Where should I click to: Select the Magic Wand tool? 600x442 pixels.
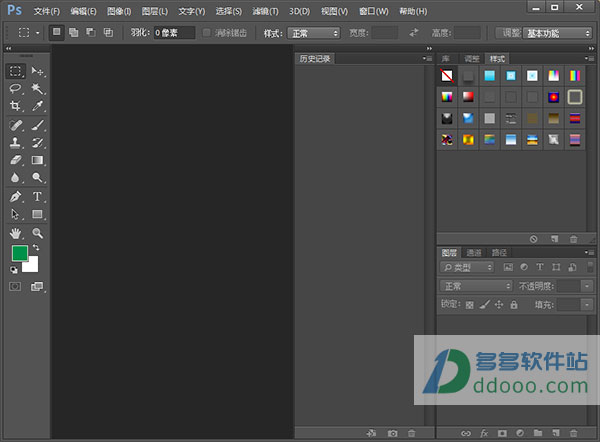38,89
